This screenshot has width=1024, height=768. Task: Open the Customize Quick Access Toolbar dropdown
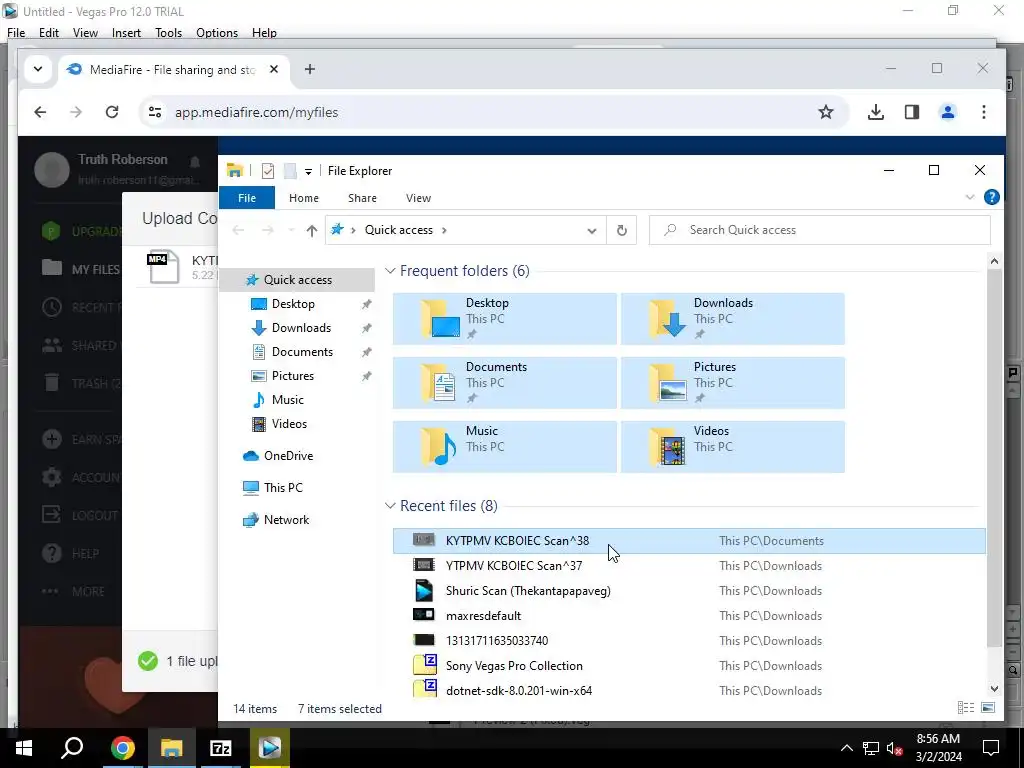pos(308,171)
